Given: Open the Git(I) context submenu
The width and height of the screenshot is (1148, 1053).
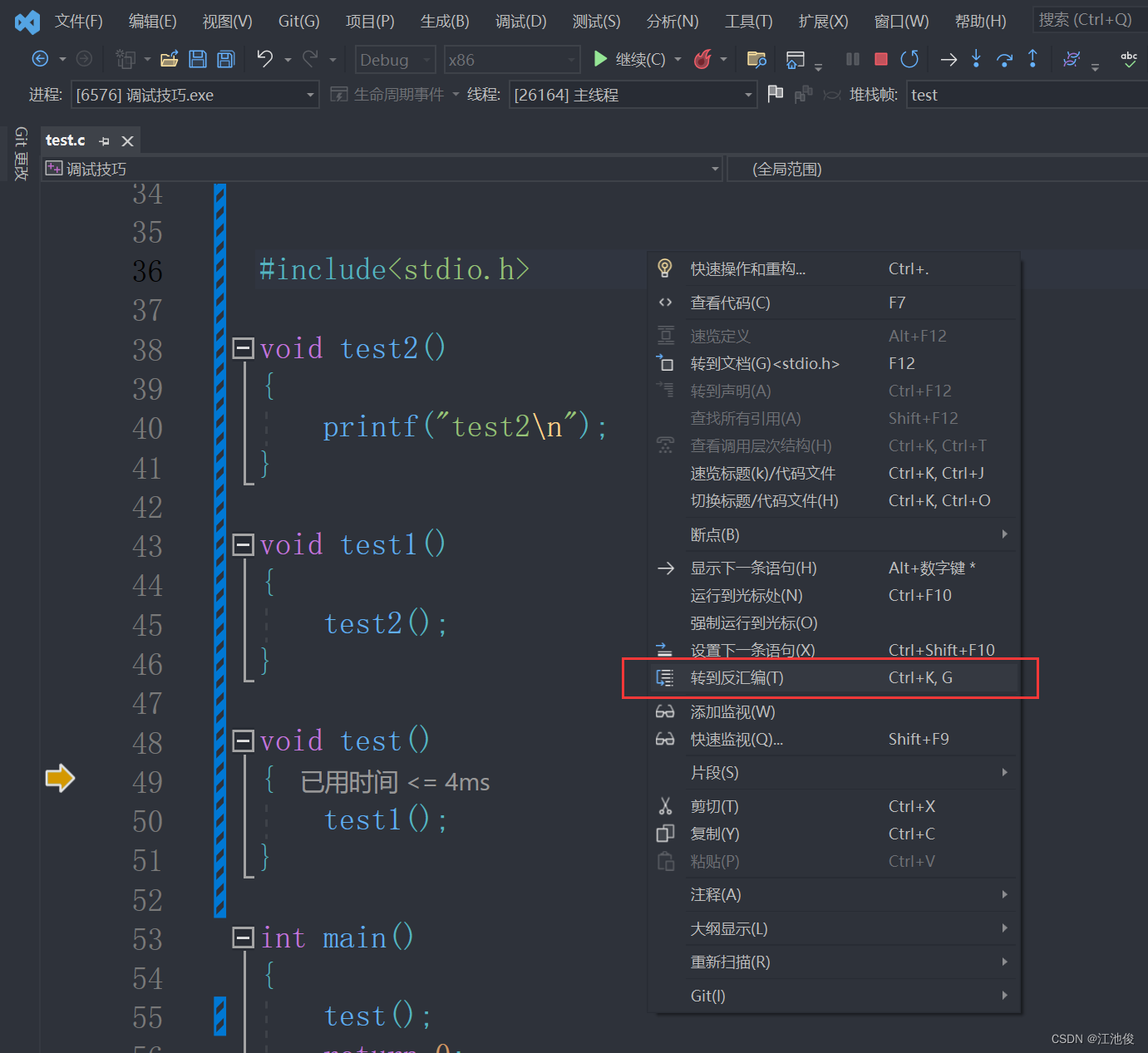Looking at the screenshot, I should coord(835,996).
